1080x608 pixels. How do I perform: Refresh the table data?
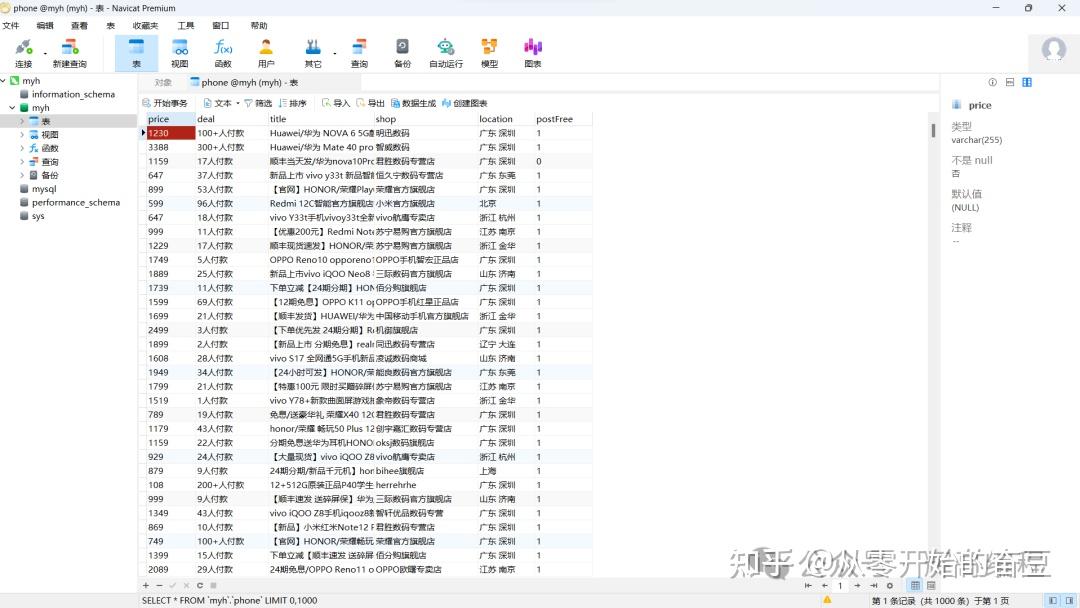pos(200,585)
